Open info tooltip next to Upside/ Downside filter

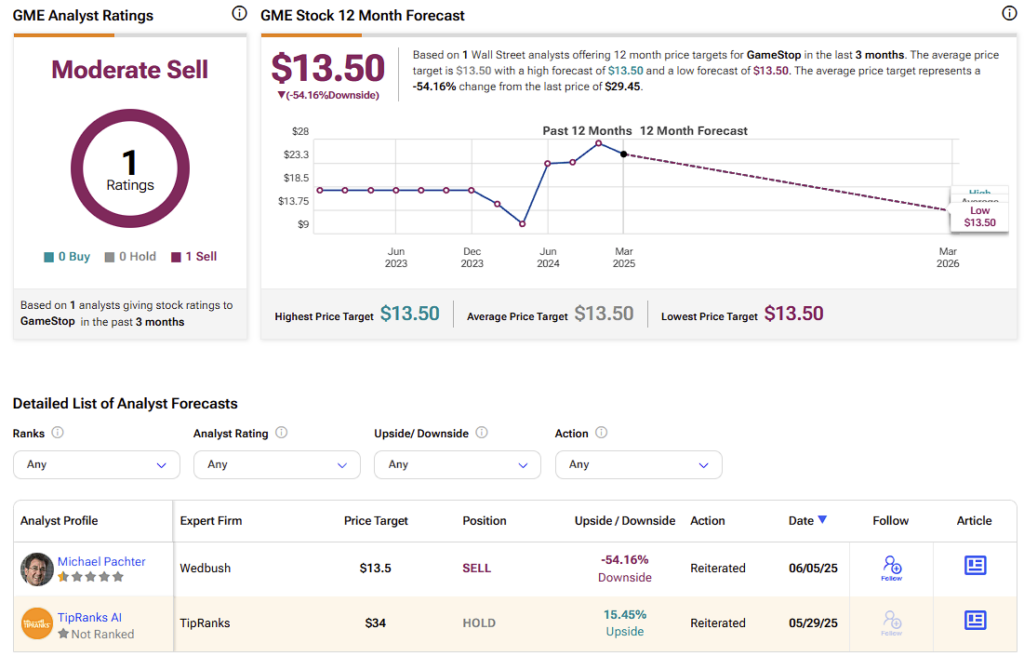[x=481, y=433]
